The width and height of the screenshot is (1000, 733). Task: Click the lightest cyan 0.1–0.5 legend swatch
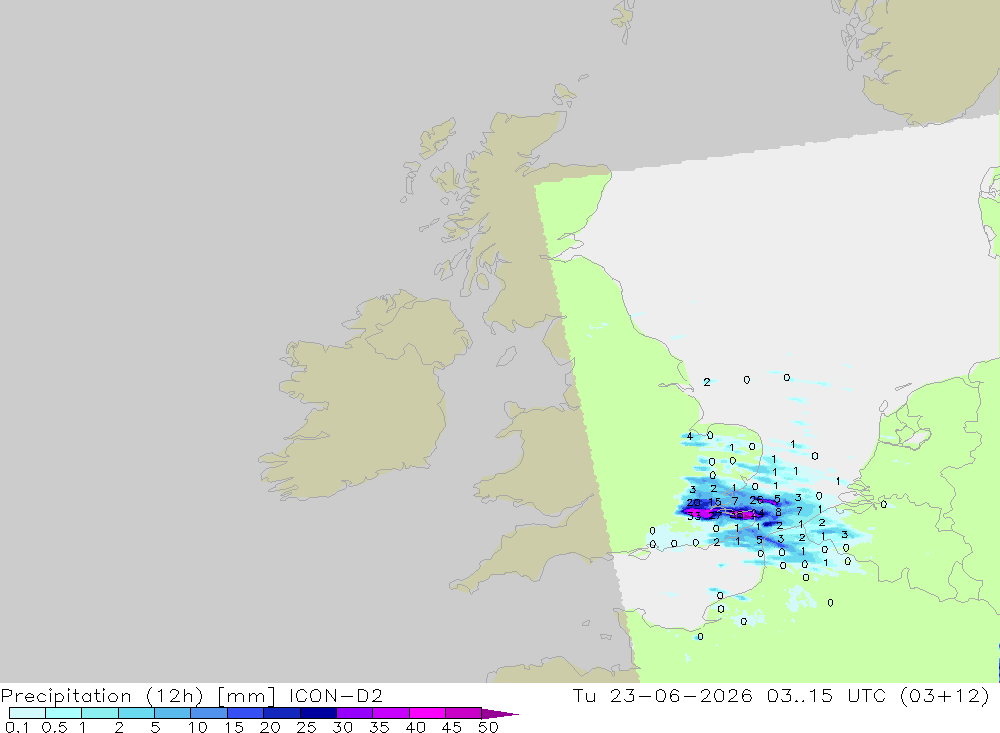[27, 713]
